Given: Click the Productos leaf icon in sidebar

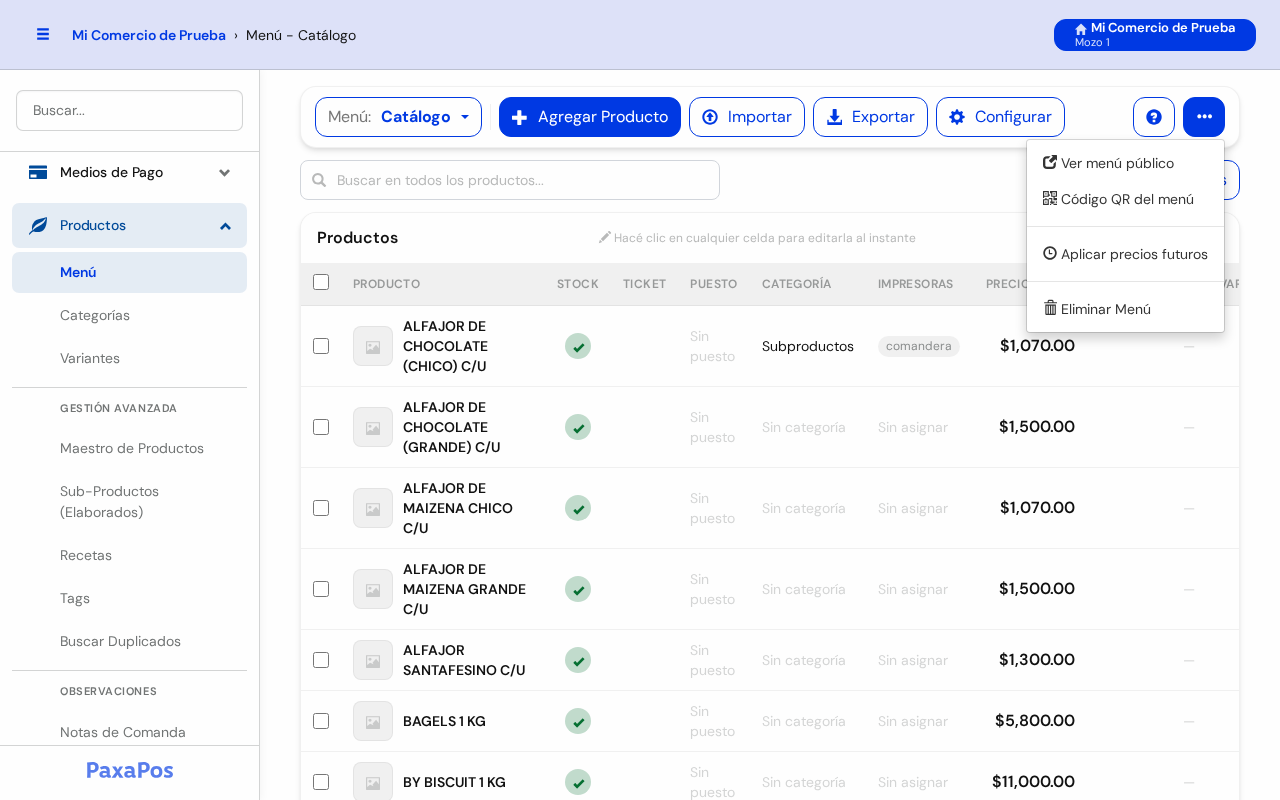Looking at the screenshot, I should click(38, 225).
